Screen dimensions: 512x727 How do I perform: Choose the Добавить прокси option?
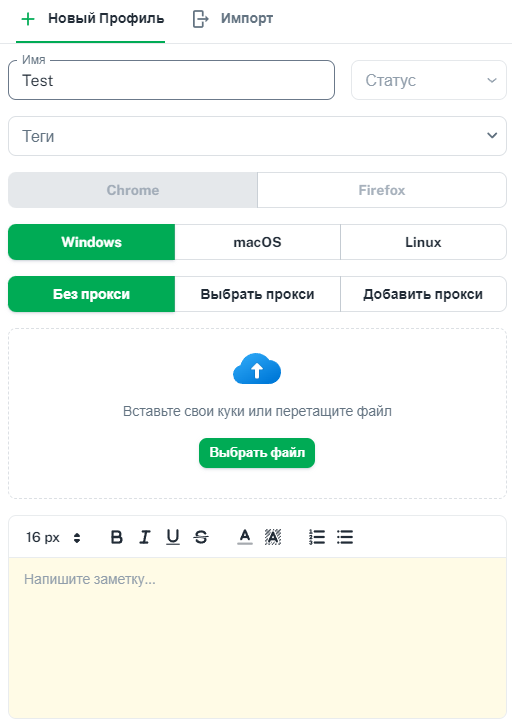(423, 294)
